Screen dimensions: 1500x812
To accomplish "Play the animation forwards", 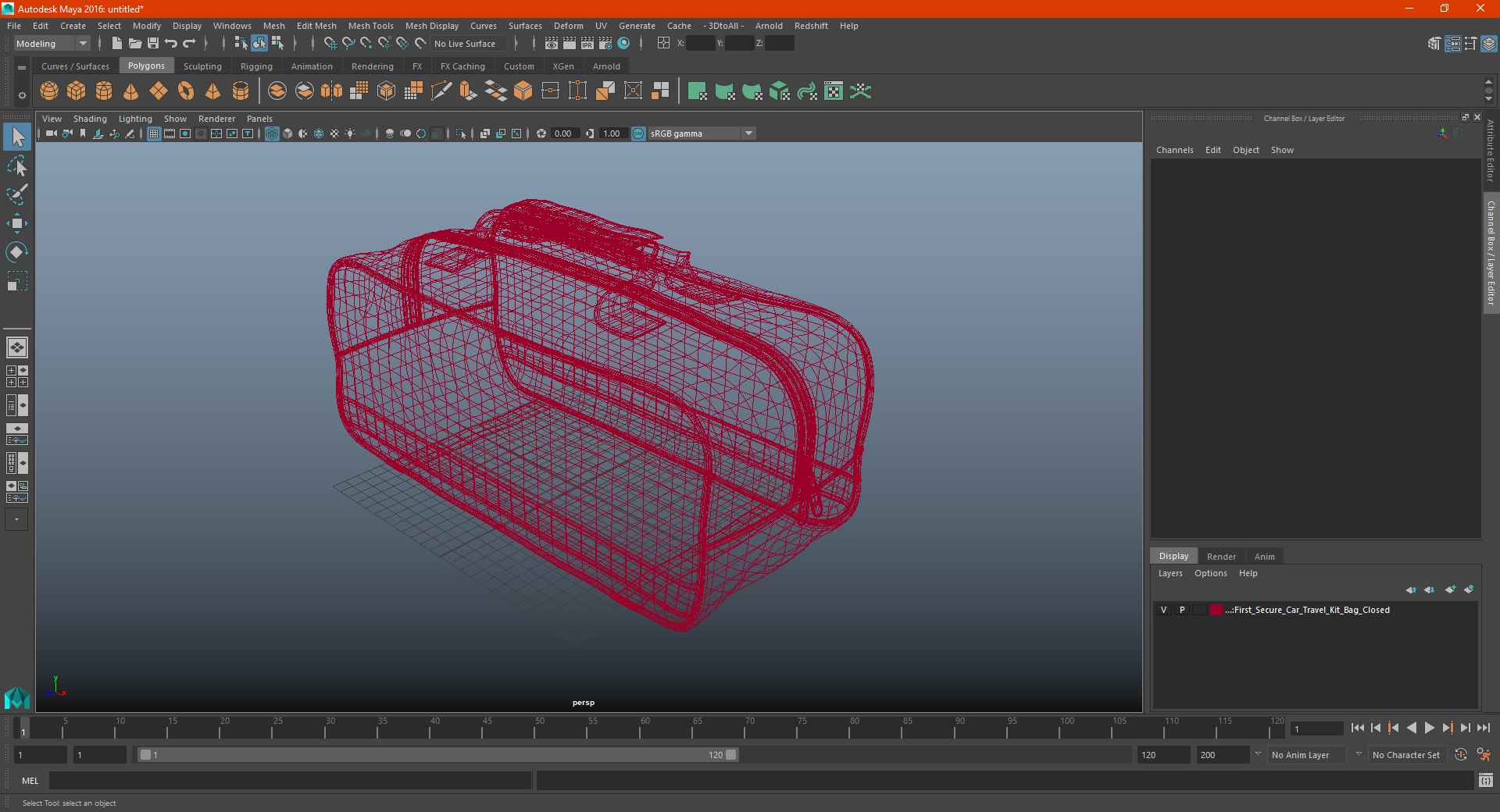I will (1429, 728).
